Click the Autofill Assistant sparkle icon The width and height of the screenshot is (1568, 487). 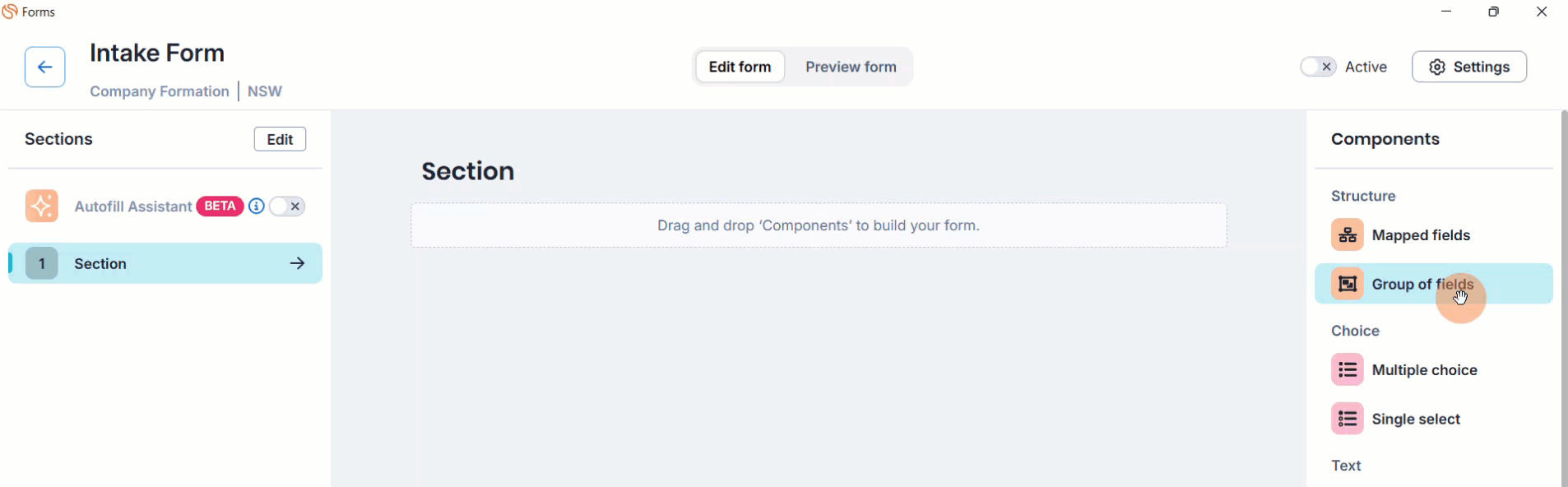coord(41,206)
